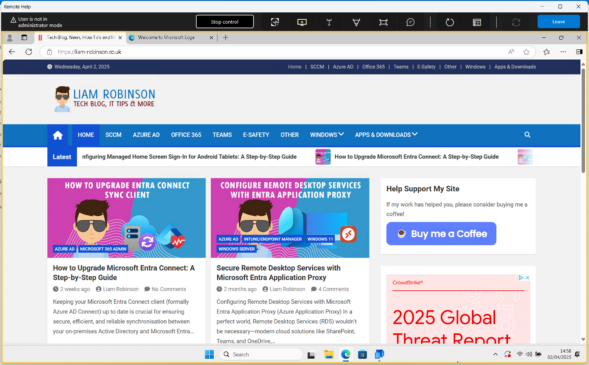Click the Stop control button
Viewport: 589px width, 365px height.
click(225, 22)
